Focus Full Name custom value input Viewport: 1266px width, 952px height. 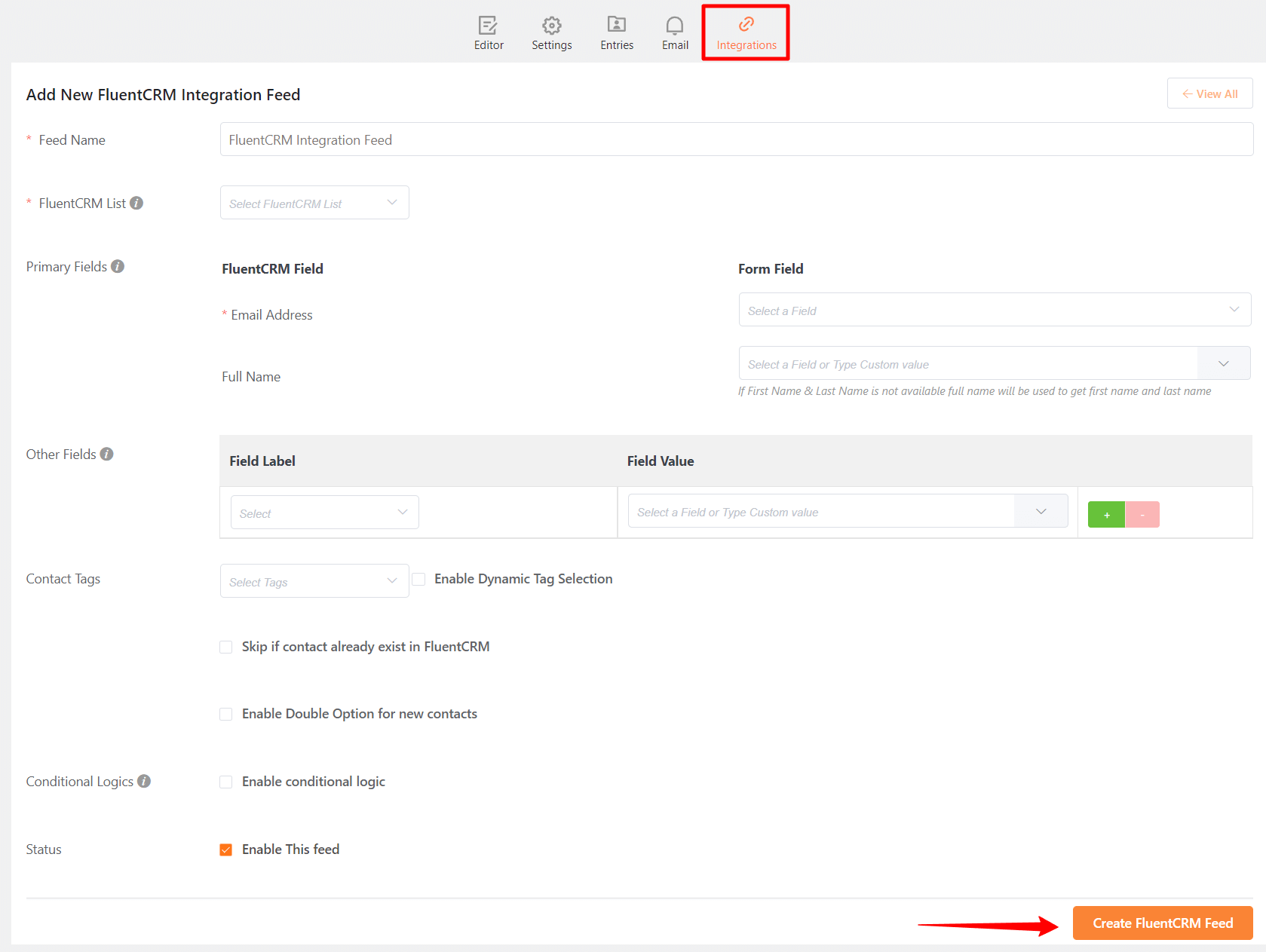[x=968, y=363]
